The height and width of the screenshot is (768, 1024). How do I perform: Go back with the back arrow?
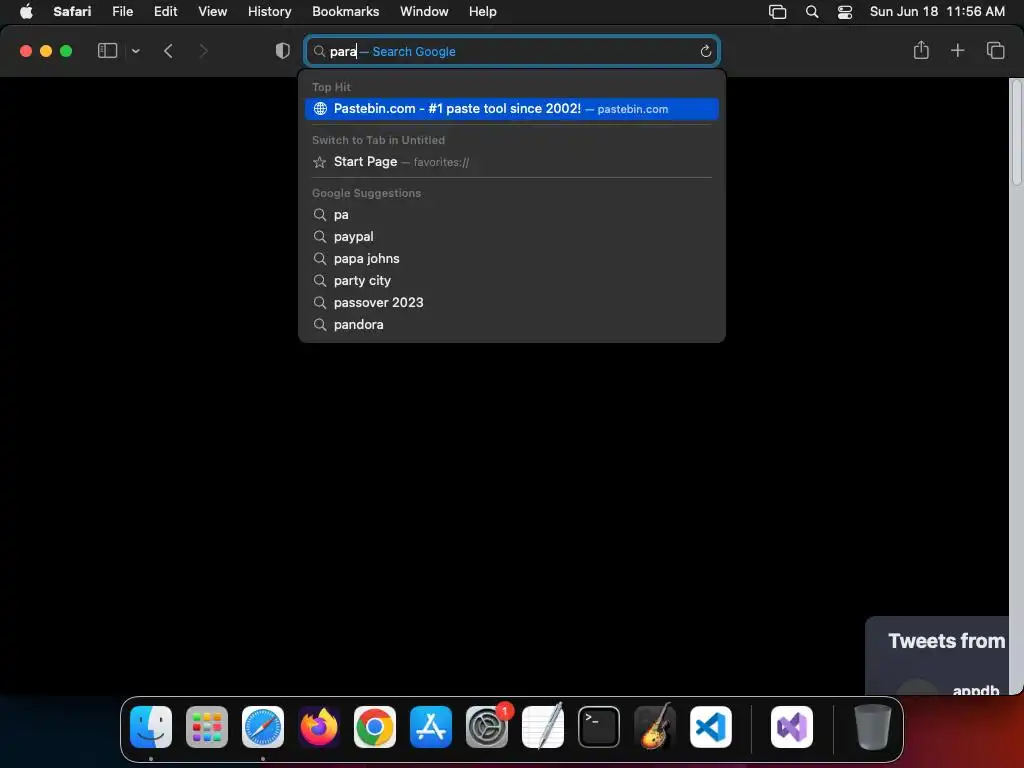[168, 51]
